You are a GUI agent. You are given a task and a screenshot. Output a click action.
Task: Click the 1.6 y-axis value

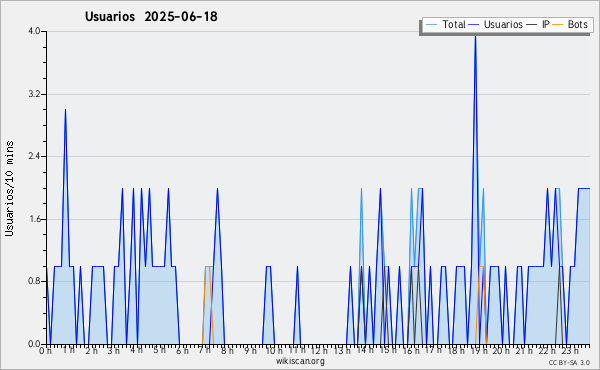pos(34,219)
